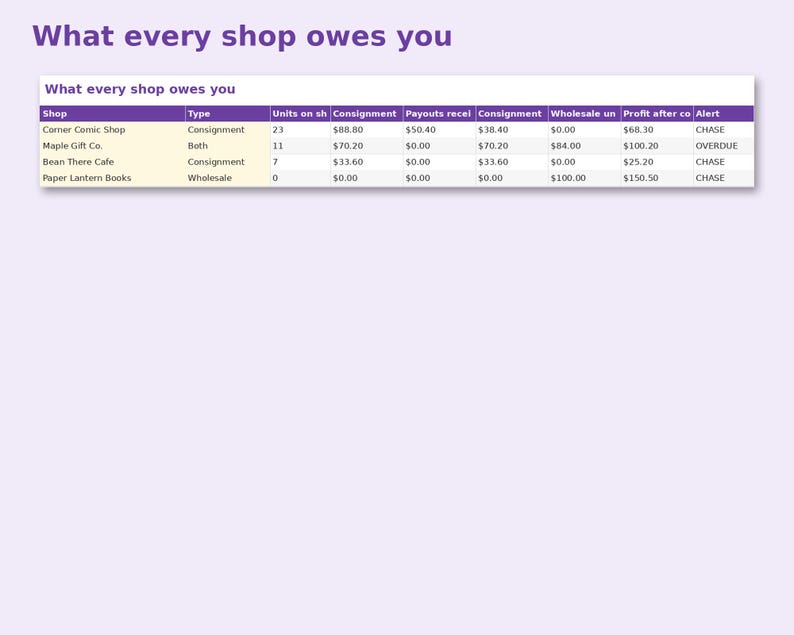Select the $50.40 payouts cell

point(439,130)
